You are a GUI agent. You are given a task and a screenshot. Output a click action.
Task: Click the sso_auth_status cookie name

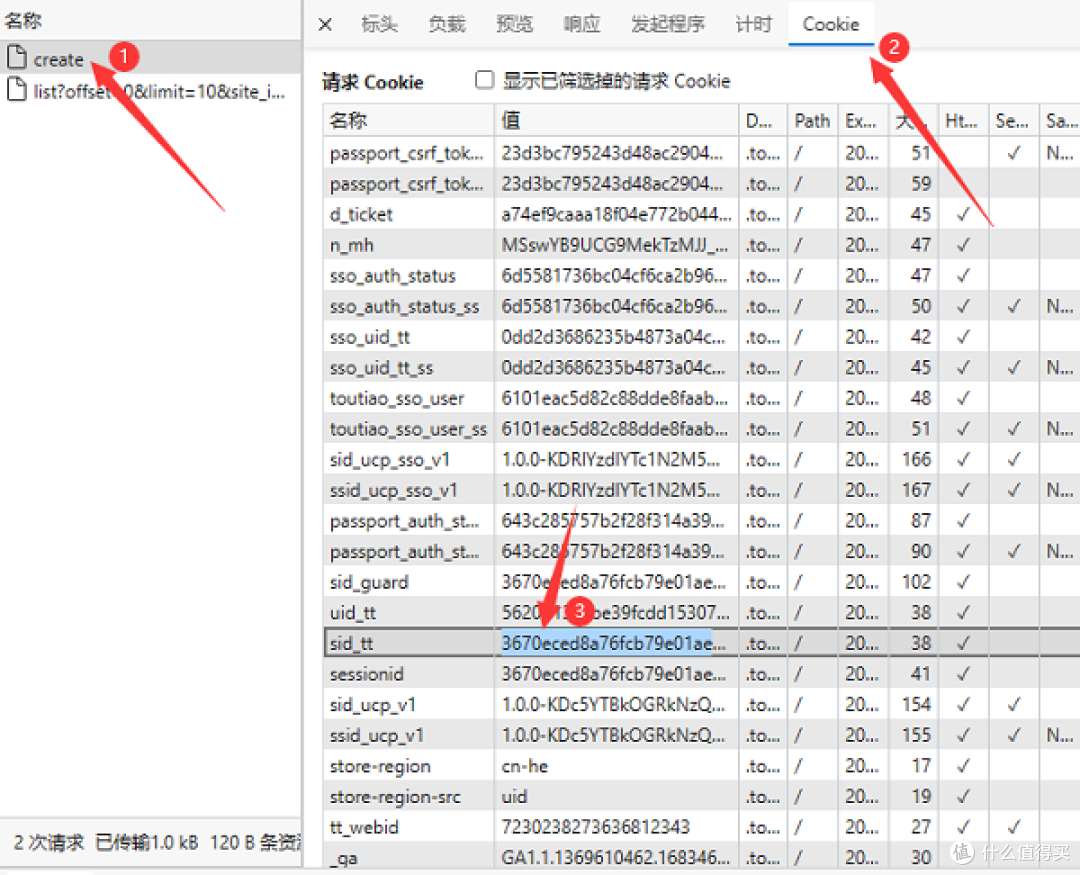coord(393,276)
